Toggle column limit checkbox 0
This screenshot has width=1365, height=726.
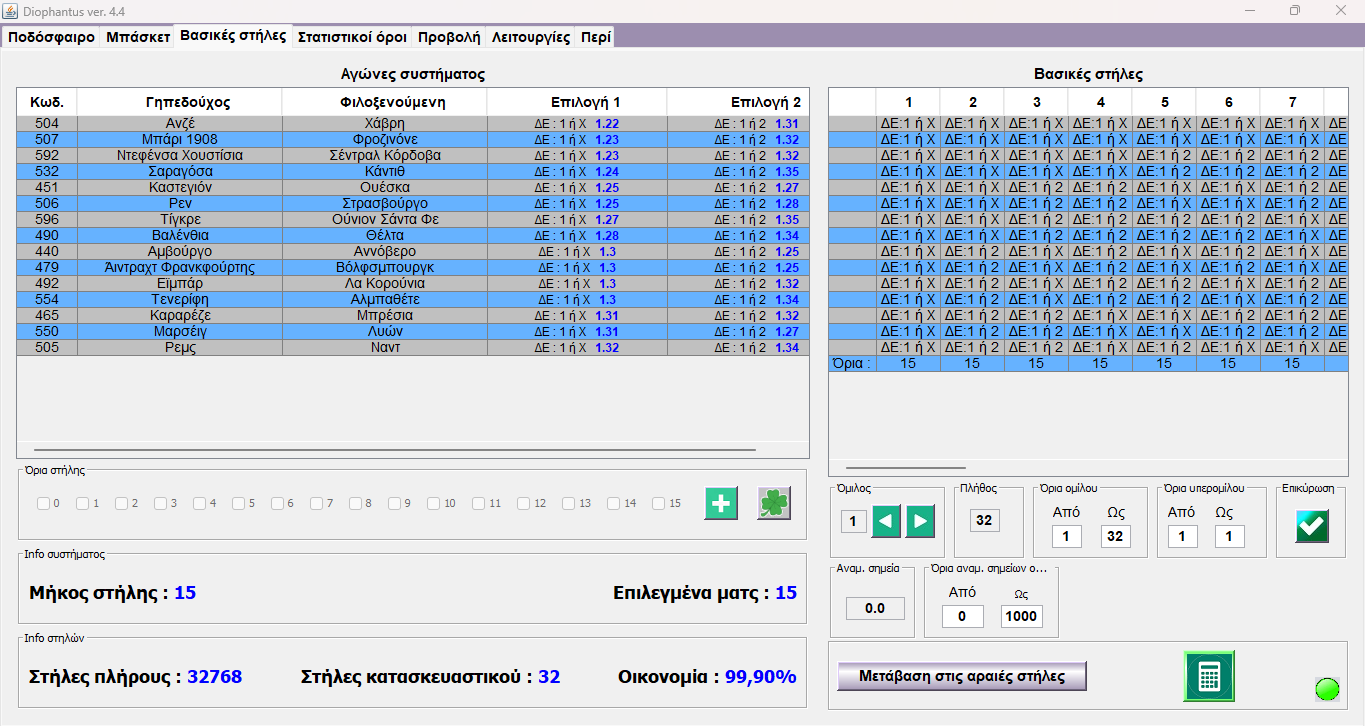pyautogui.click(x=44, y=503)
